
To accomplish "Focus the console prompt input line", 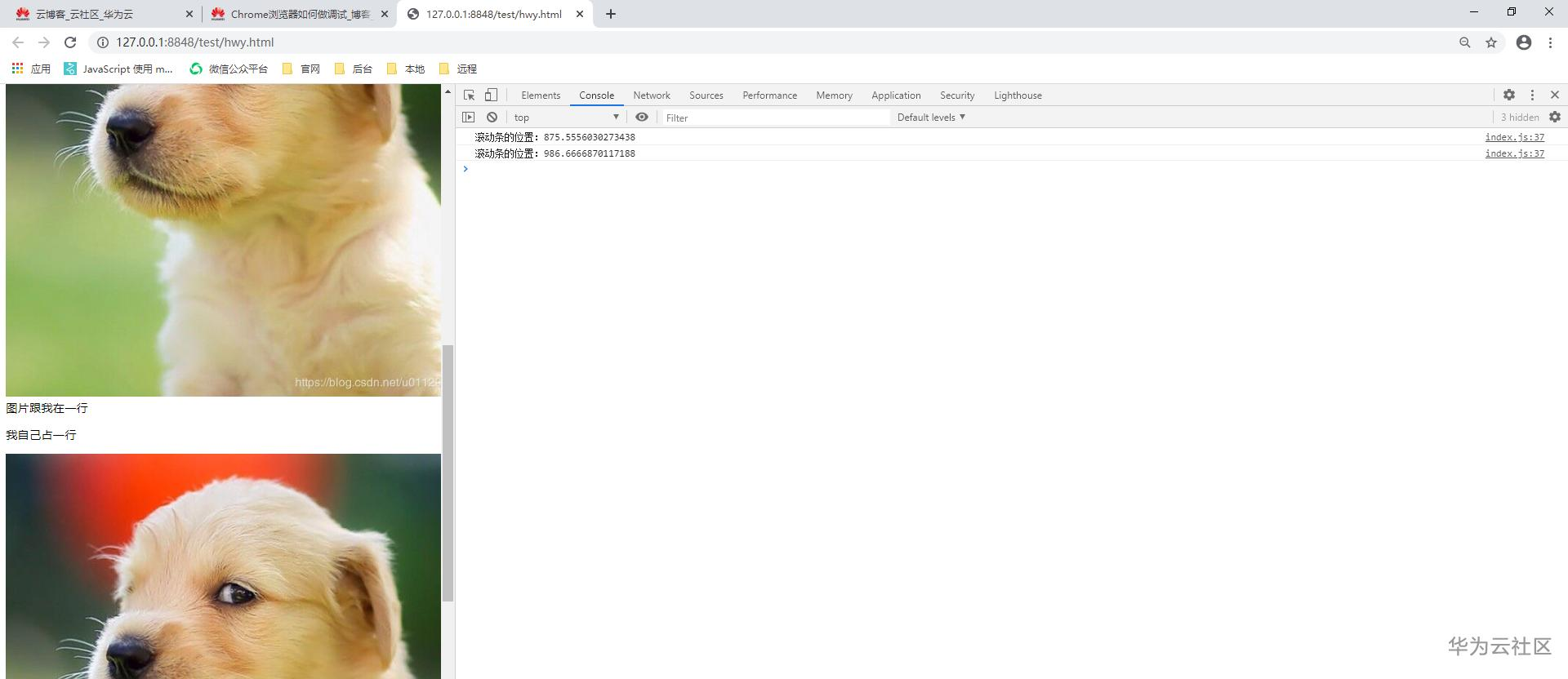I will pos(1013,169).
